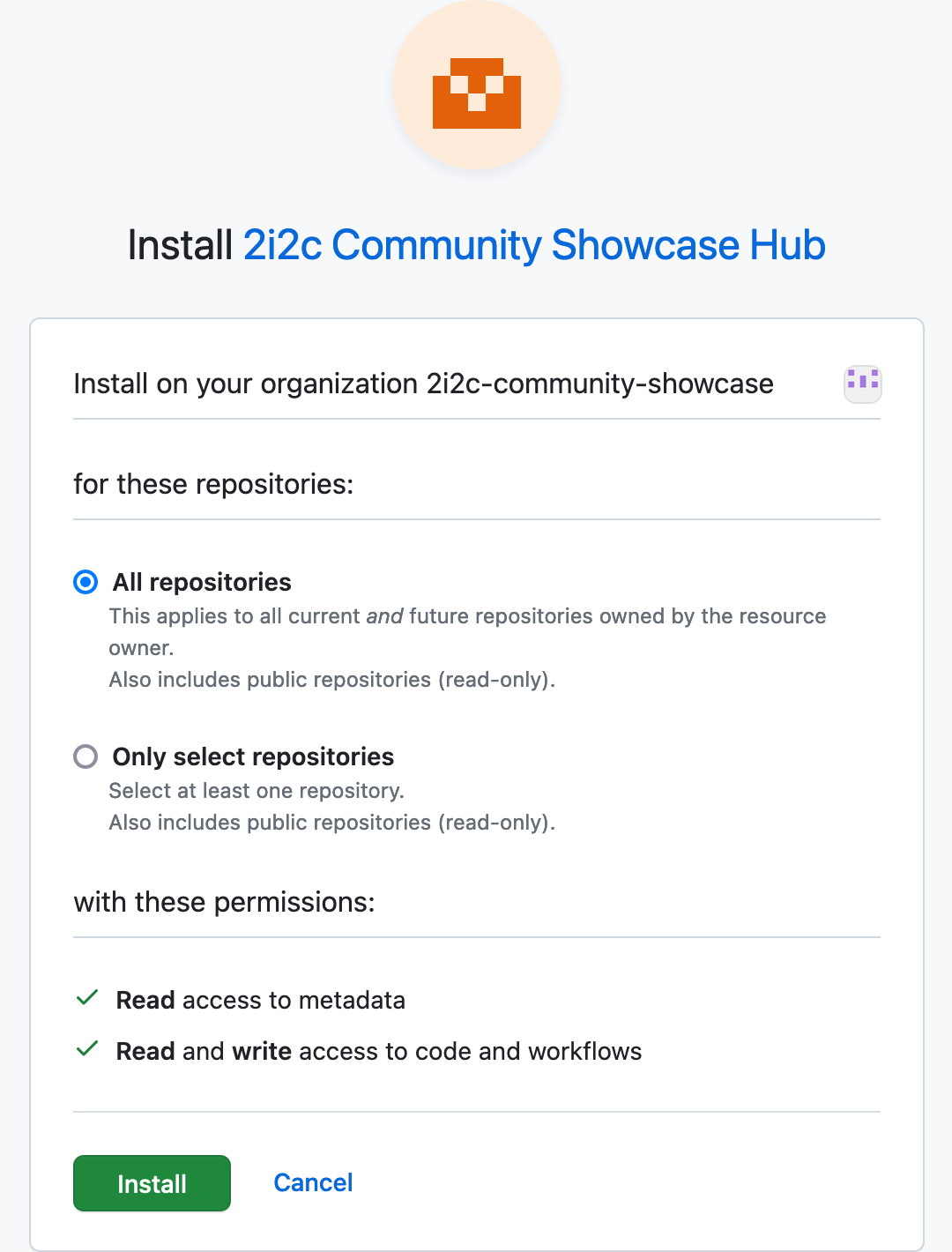Image resolution: width=952 pixels, height=1252 pixels.
Task: Click 'Read and write access to code and workflows'
Action: [379, 1051]
